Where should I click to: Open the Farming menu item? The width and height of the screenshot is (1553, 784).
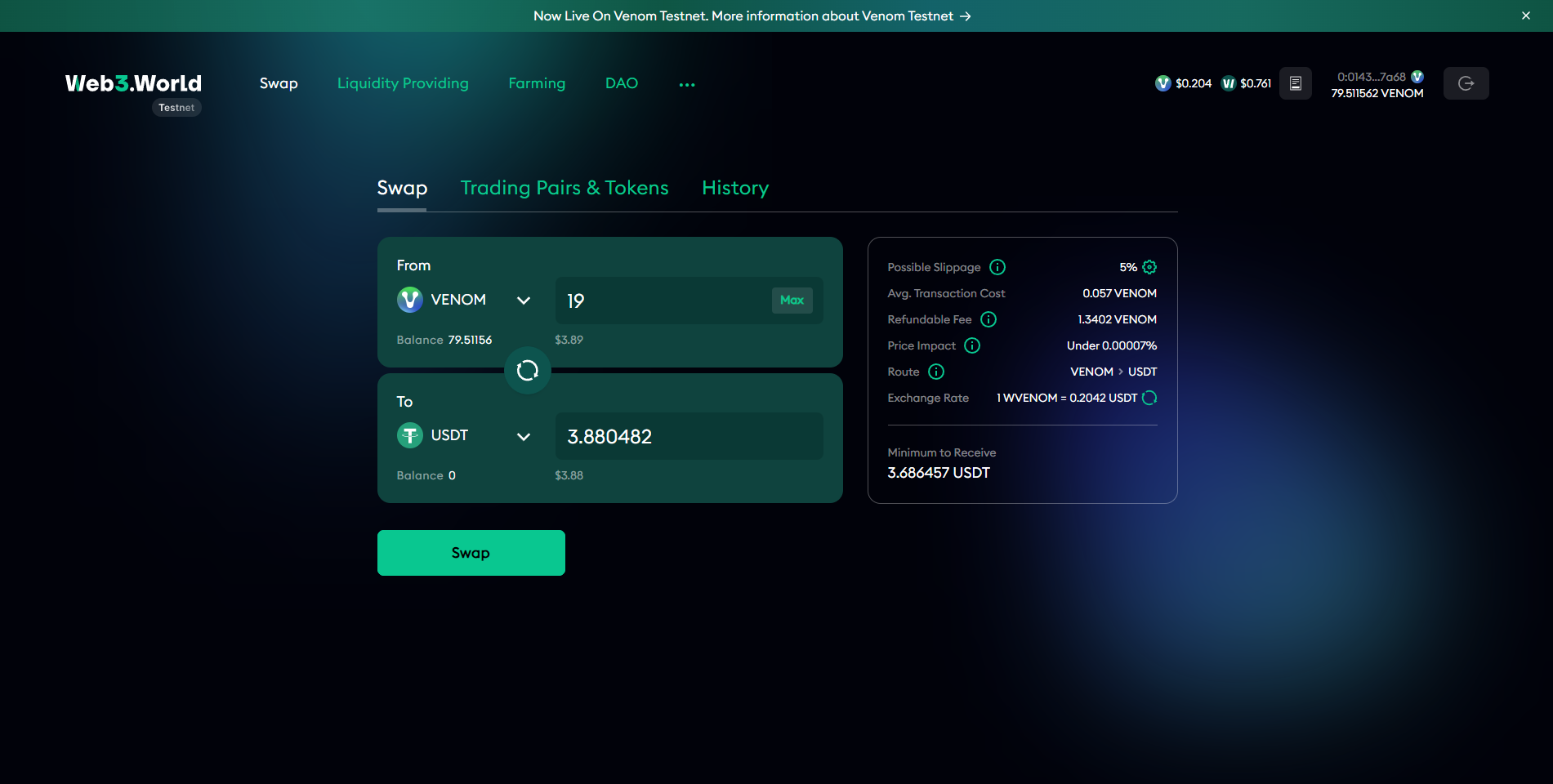[537, 83]
